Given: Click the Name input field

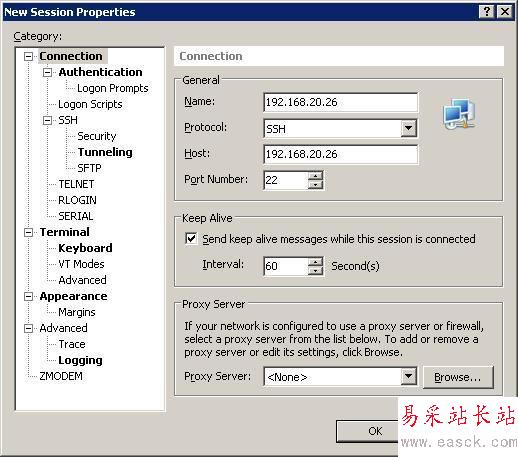Looking at the screenshot, I should [x=340, y=102].
